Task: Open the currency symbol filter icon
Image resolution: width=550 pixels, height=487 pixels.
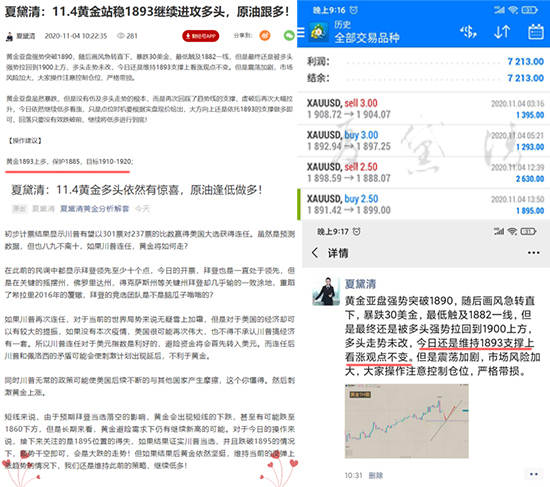Action: [468, 32]
